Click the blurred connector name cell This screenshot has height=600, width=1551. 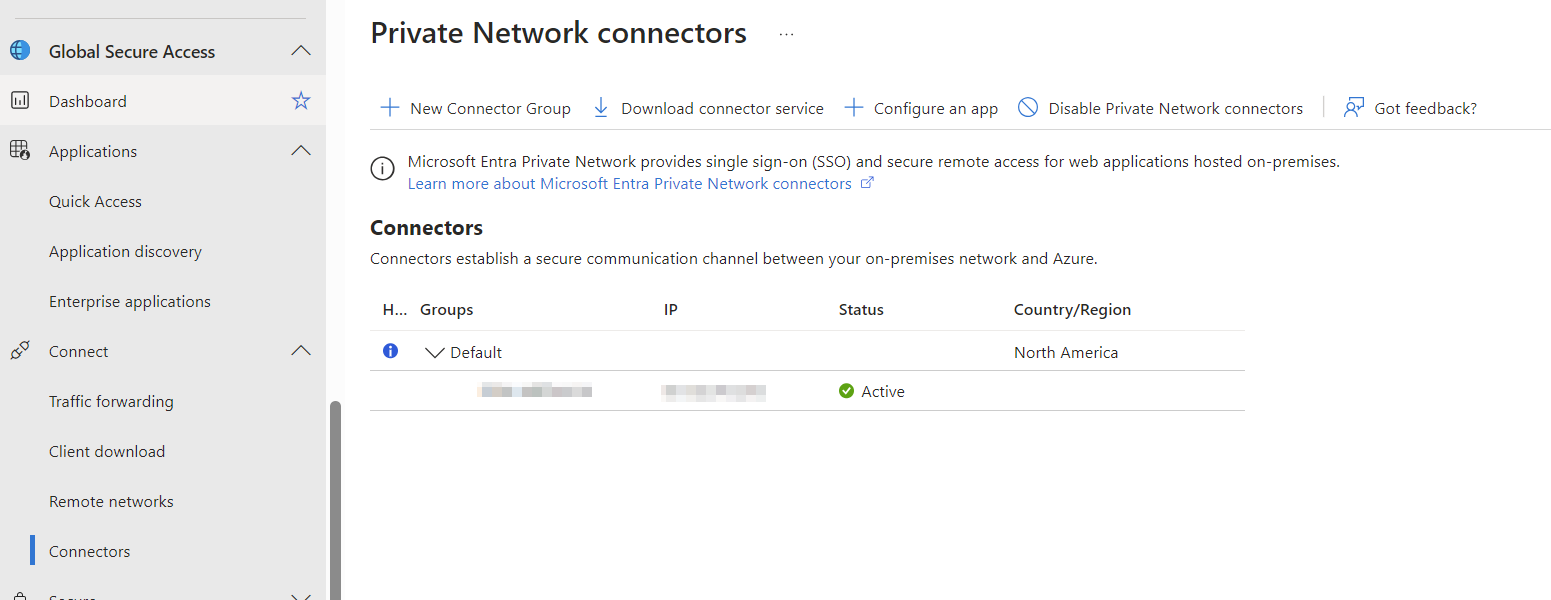pyautogui.click(x=535, y=391)
